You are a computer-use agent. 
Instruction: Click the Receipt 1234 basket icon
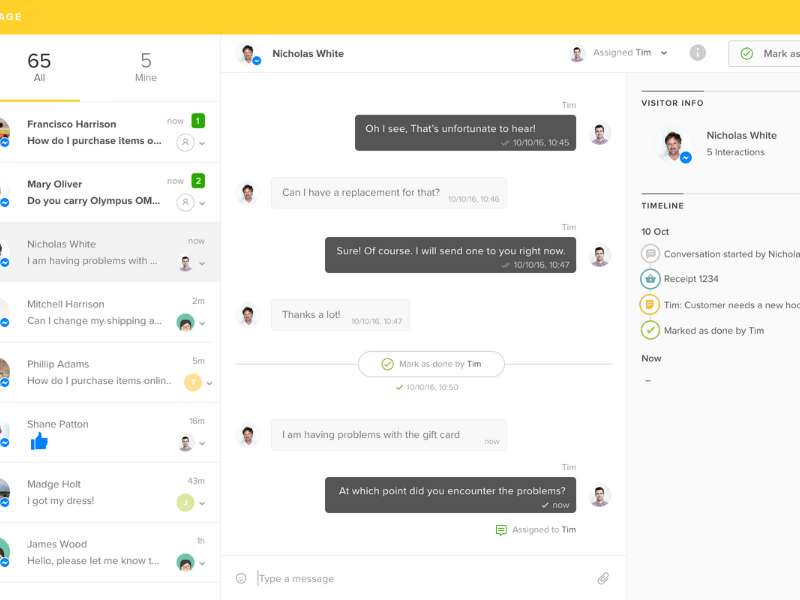[650, 279]
